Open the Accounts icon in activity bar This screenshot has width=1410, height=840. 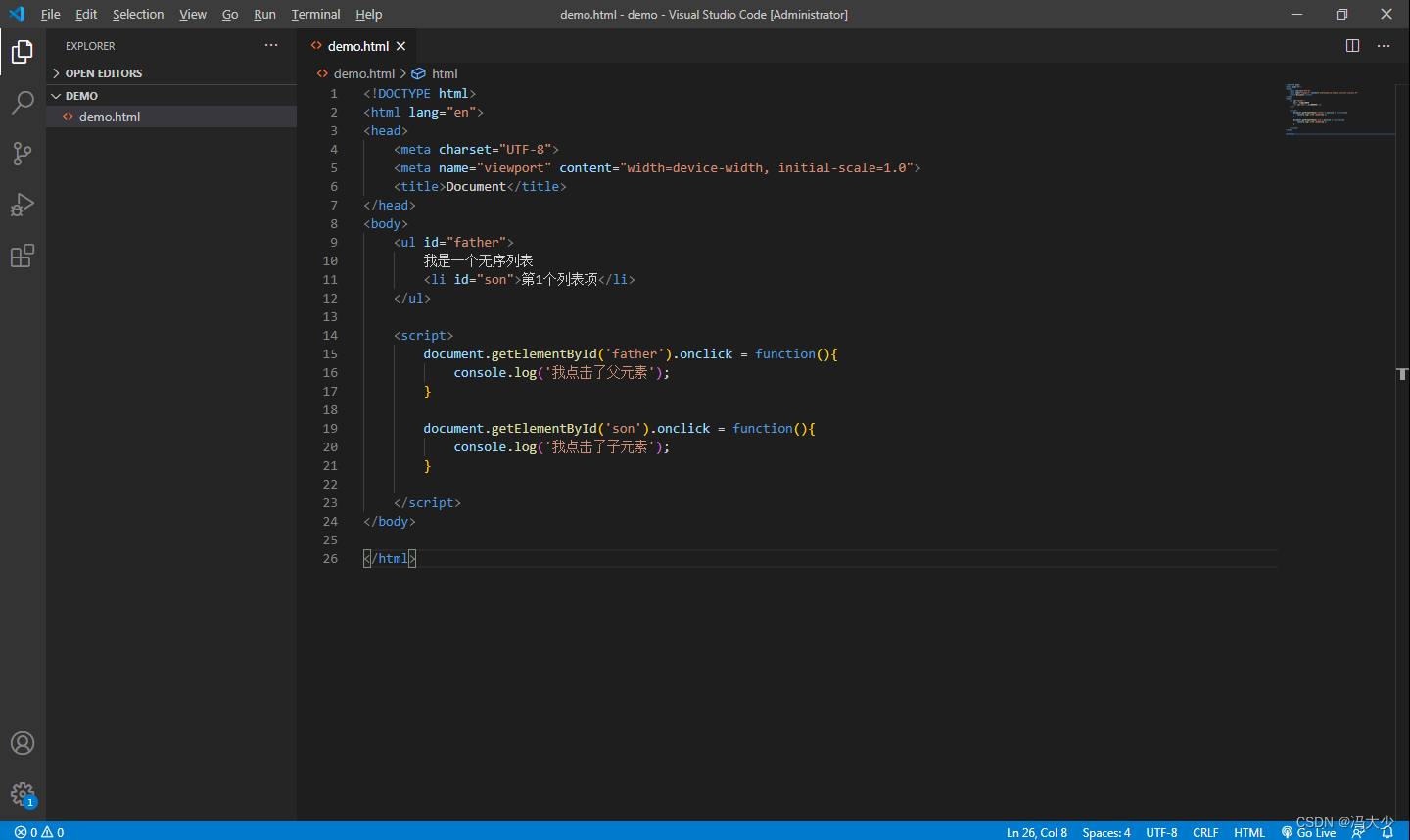(x=23, y=743)
